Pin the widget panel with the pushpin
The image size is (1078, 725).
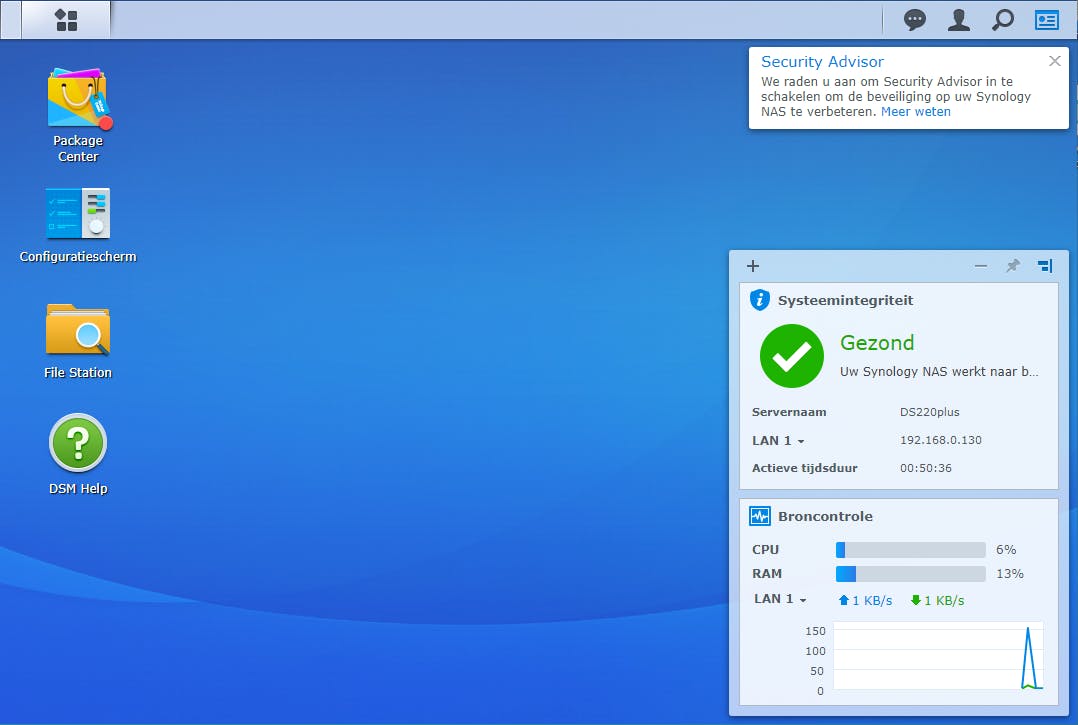point(1013,266)
